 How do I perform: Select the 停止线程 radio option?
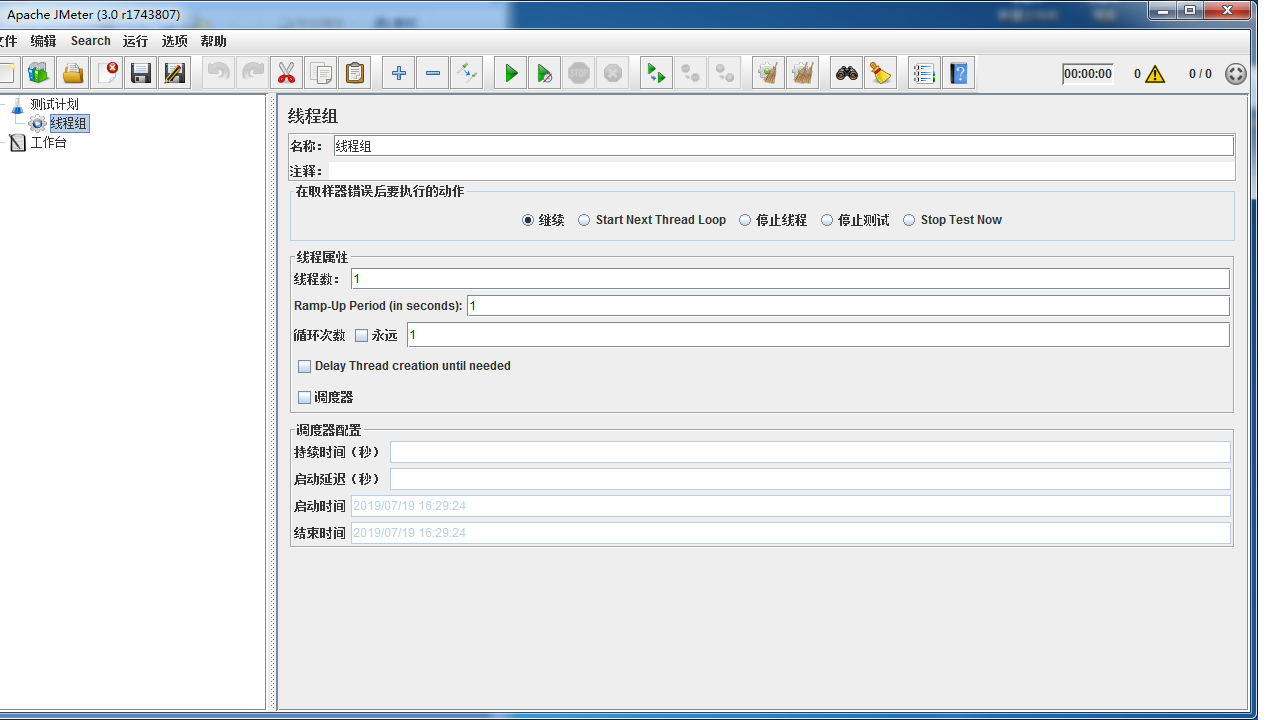tap(773, 220)
